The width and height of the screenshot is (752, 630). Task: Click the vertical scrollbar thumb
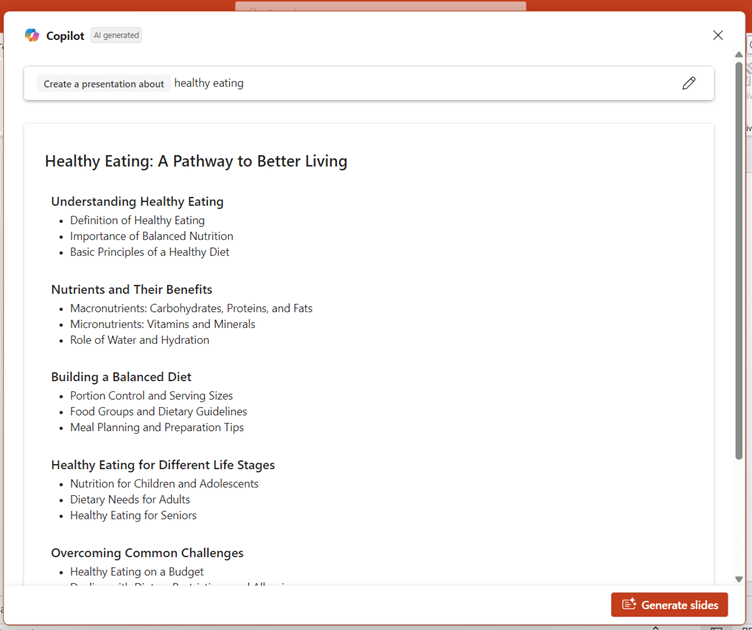(739, 261)
